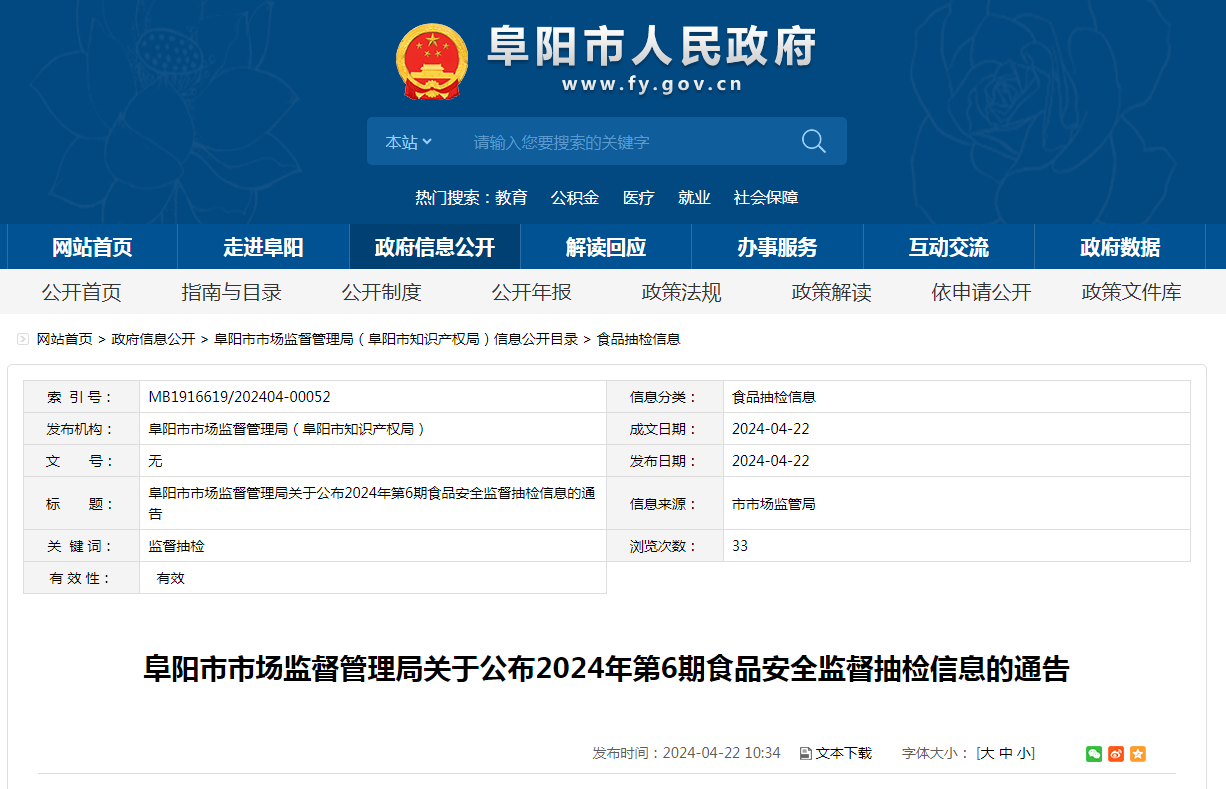Select 公开年报 in the sub navigation

point(531,292)
